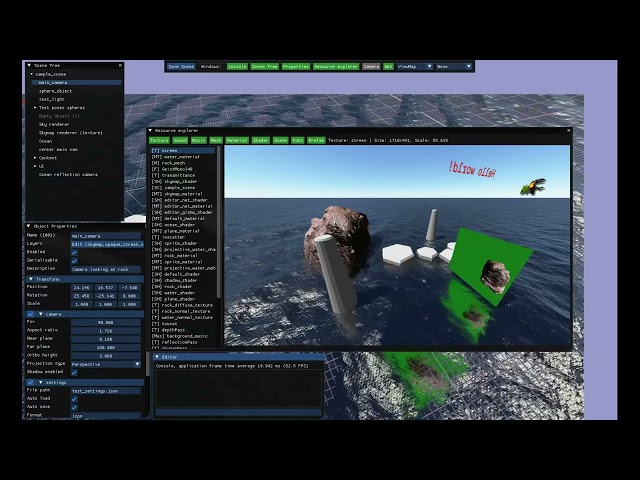This screenshot has height=480, width=640.
Task: Toggle the camera component checkbox
Action: tap(31, 314)
